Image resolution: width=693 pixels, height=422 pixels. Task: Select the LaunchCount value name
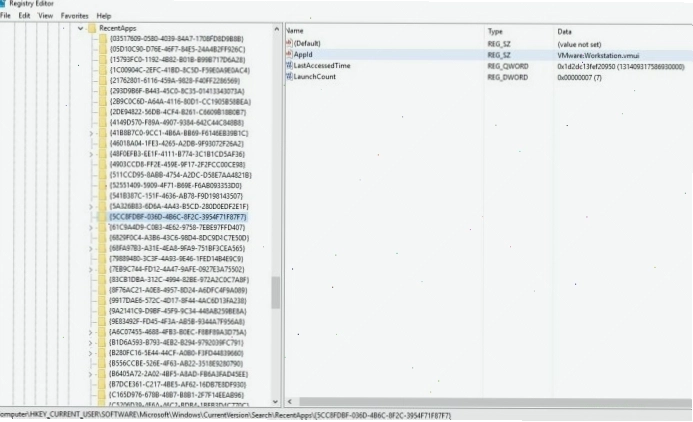[x=315, y=76]
